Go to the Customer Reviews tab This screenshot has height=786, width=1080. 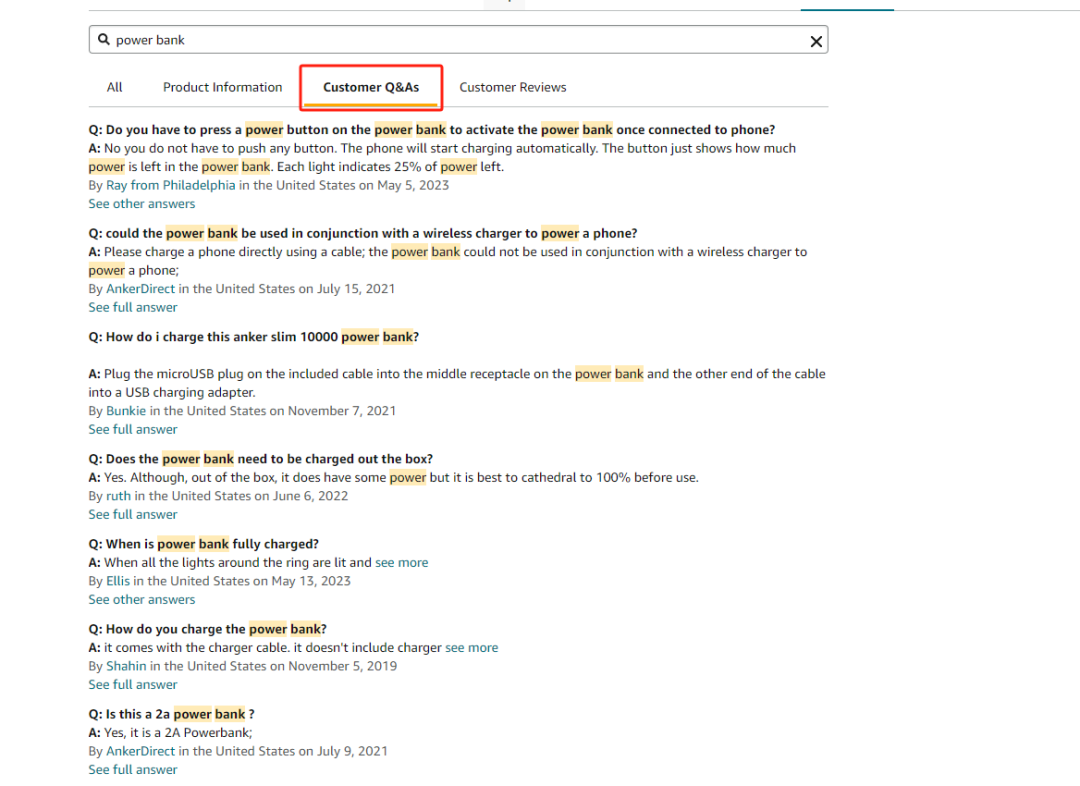512,87
